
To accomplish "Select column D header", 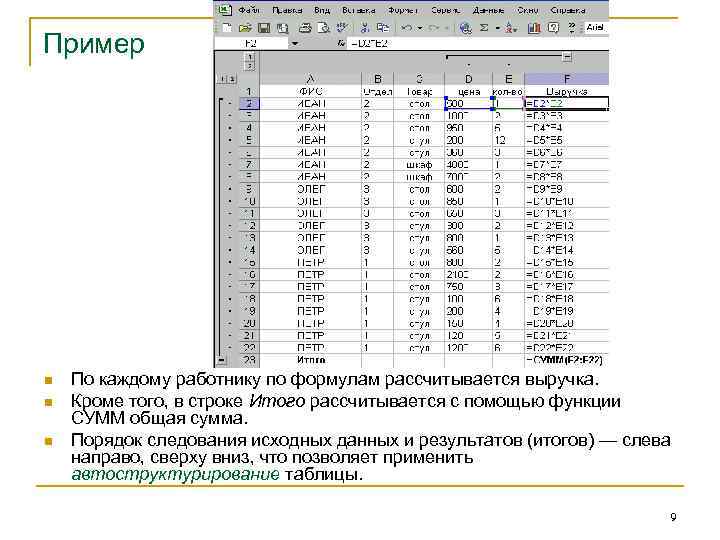I will [468, 79].
